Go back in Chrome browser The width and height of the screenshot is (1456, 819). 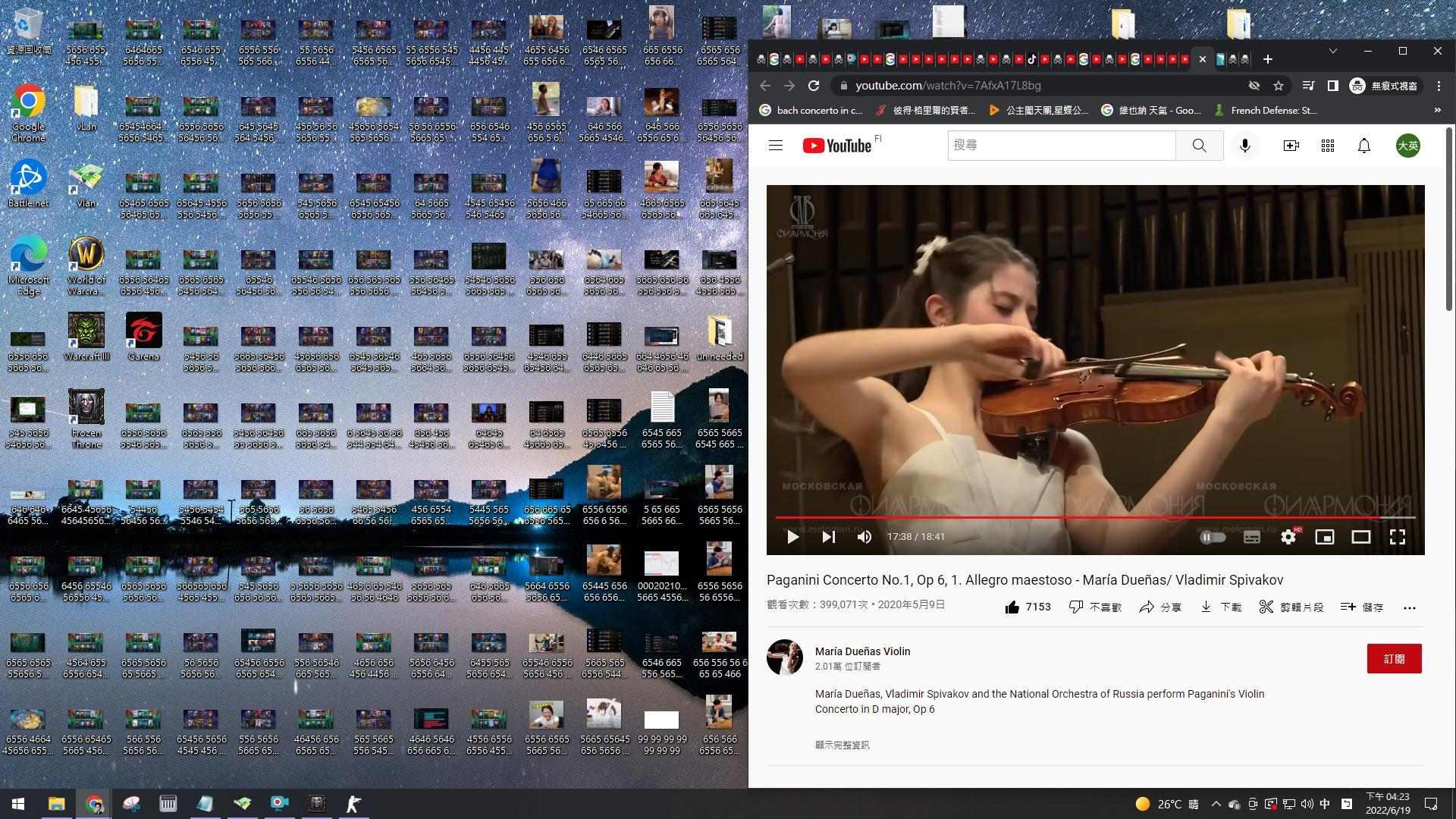[764, 86]
